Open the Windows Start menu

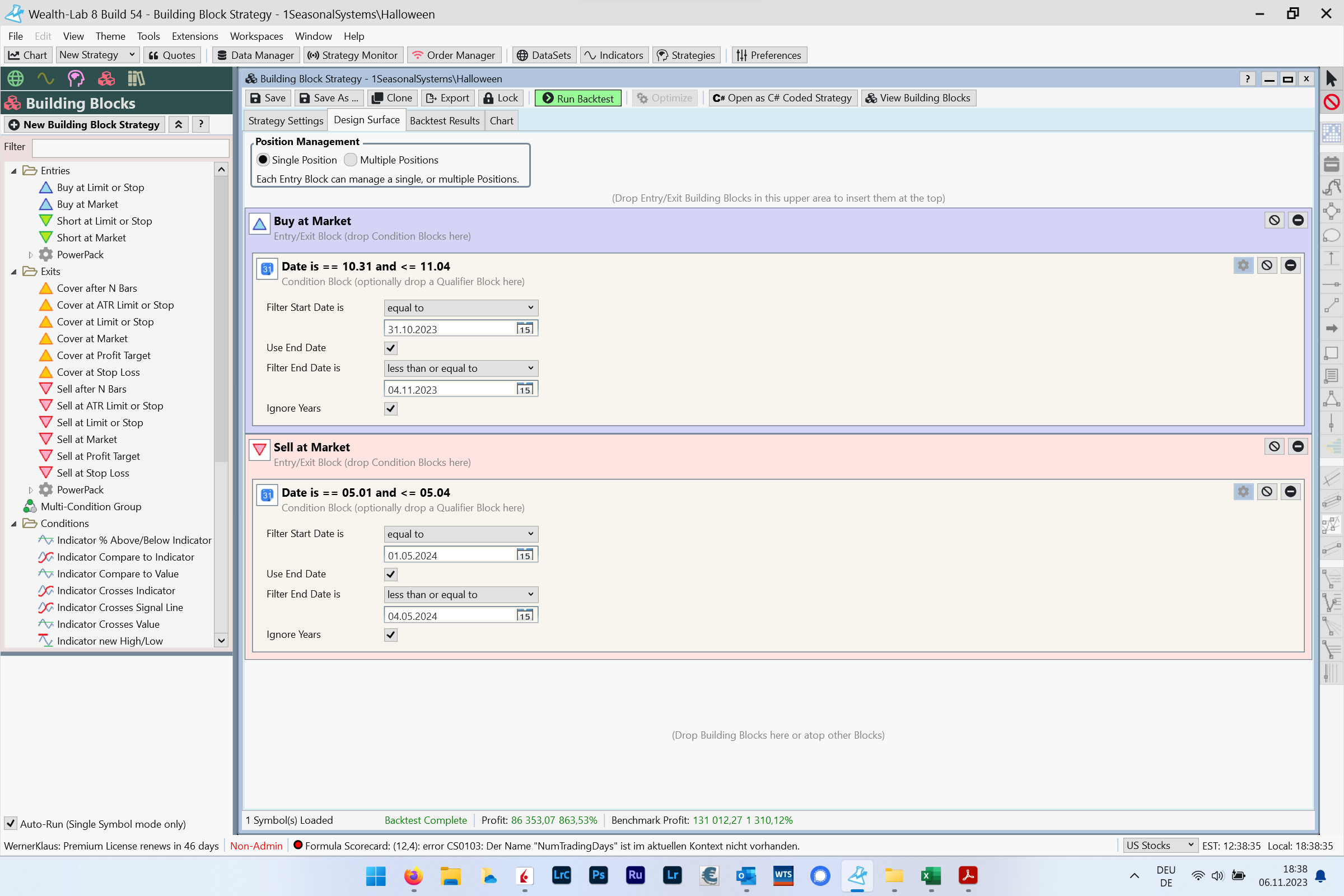(x=376, y=875)
